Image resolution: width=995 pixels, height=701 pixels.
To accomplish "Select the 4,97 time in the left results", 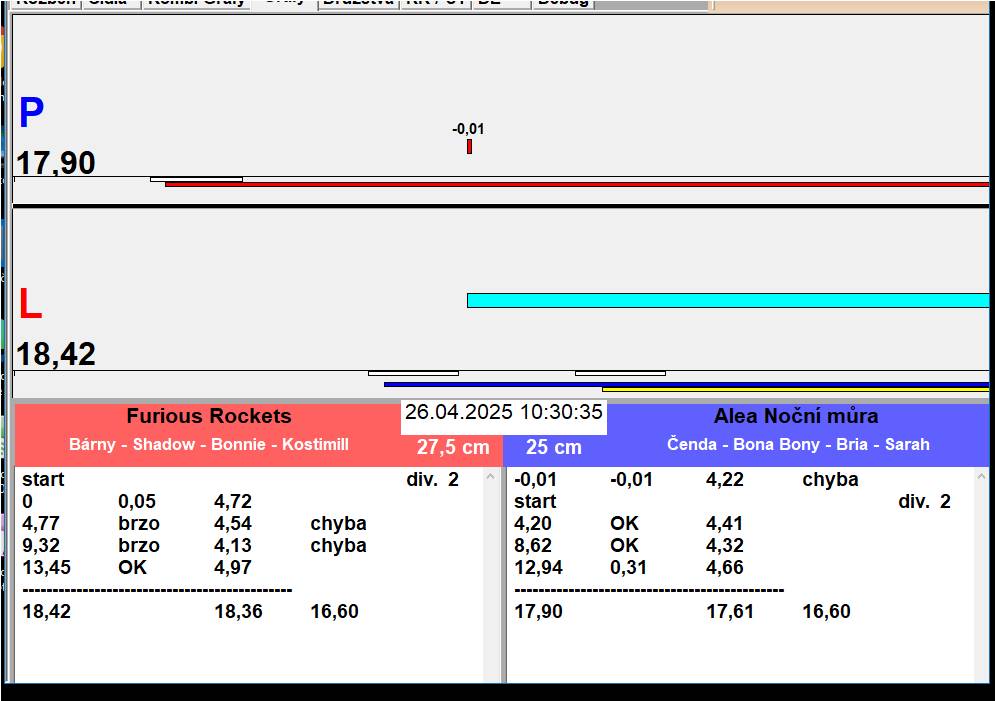I will 233,568.
